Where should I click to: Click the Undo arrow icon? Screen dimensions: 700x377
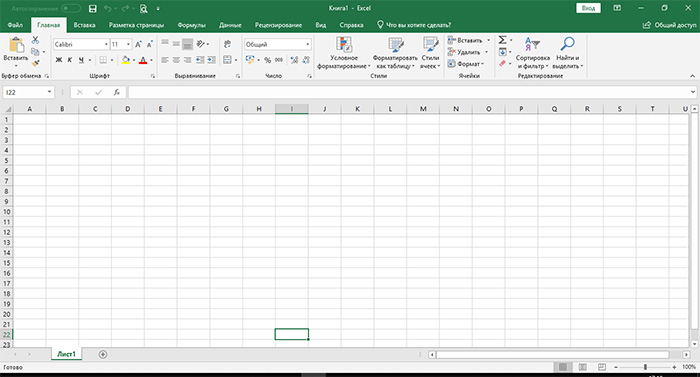(x=108, y=8)
